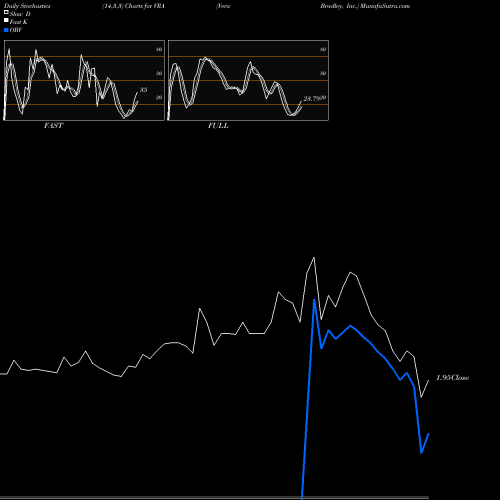
Task: Click the 50 level label in FULL chart
Action: 323,73
